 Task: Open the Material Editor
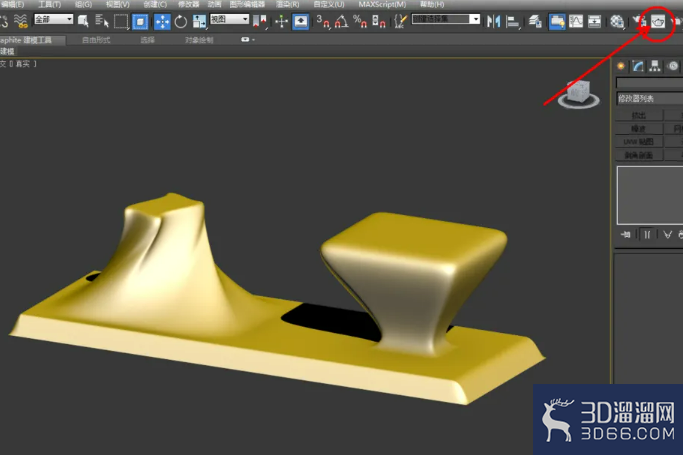pos(617,21)
